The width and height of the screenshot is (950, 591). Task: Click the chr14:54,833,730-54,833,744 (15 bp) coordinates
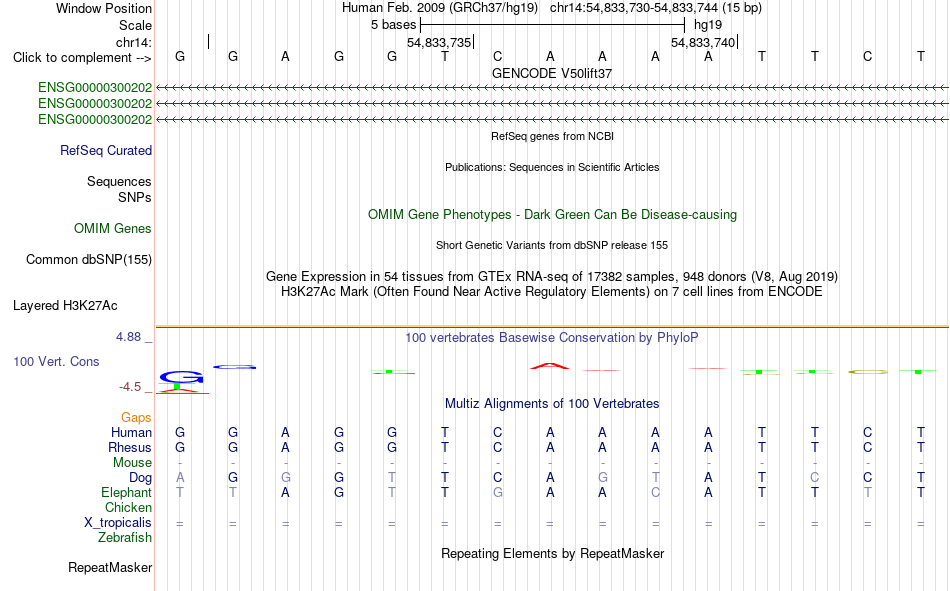(x=656, y=8)
